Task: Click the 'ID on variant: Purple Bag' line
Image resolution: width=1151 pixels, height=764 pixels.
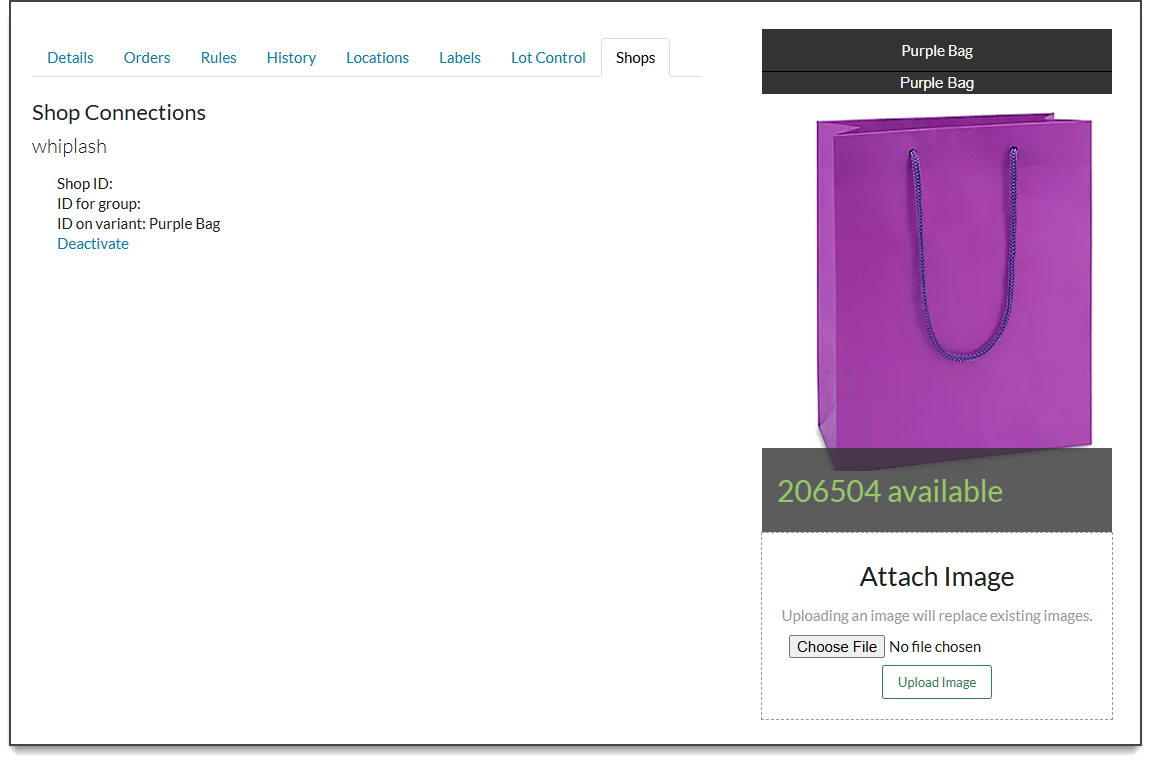Action: 138,224
